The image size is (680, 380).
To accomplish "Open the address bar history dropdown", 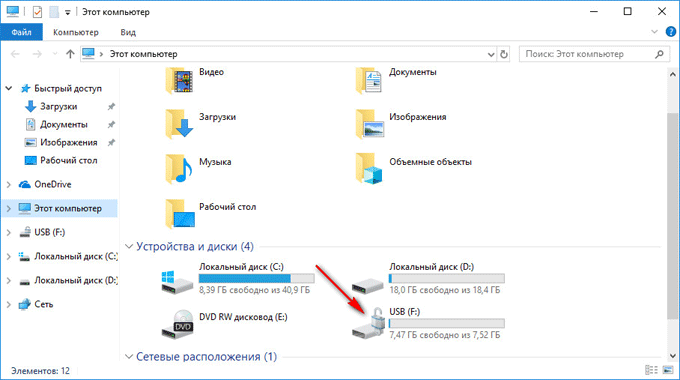I will (x=491, y=55).
